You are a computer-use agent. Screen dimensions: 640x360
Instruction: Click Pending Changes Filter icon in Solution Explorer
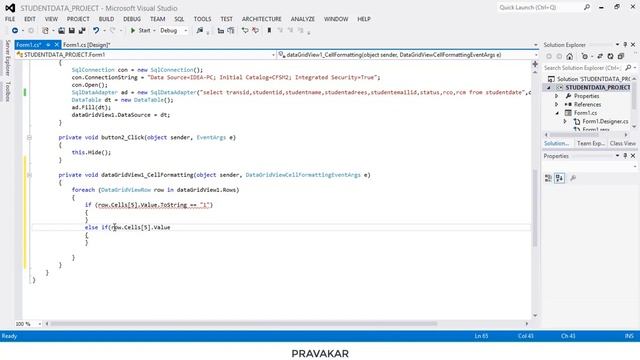[x=584, y=56]
